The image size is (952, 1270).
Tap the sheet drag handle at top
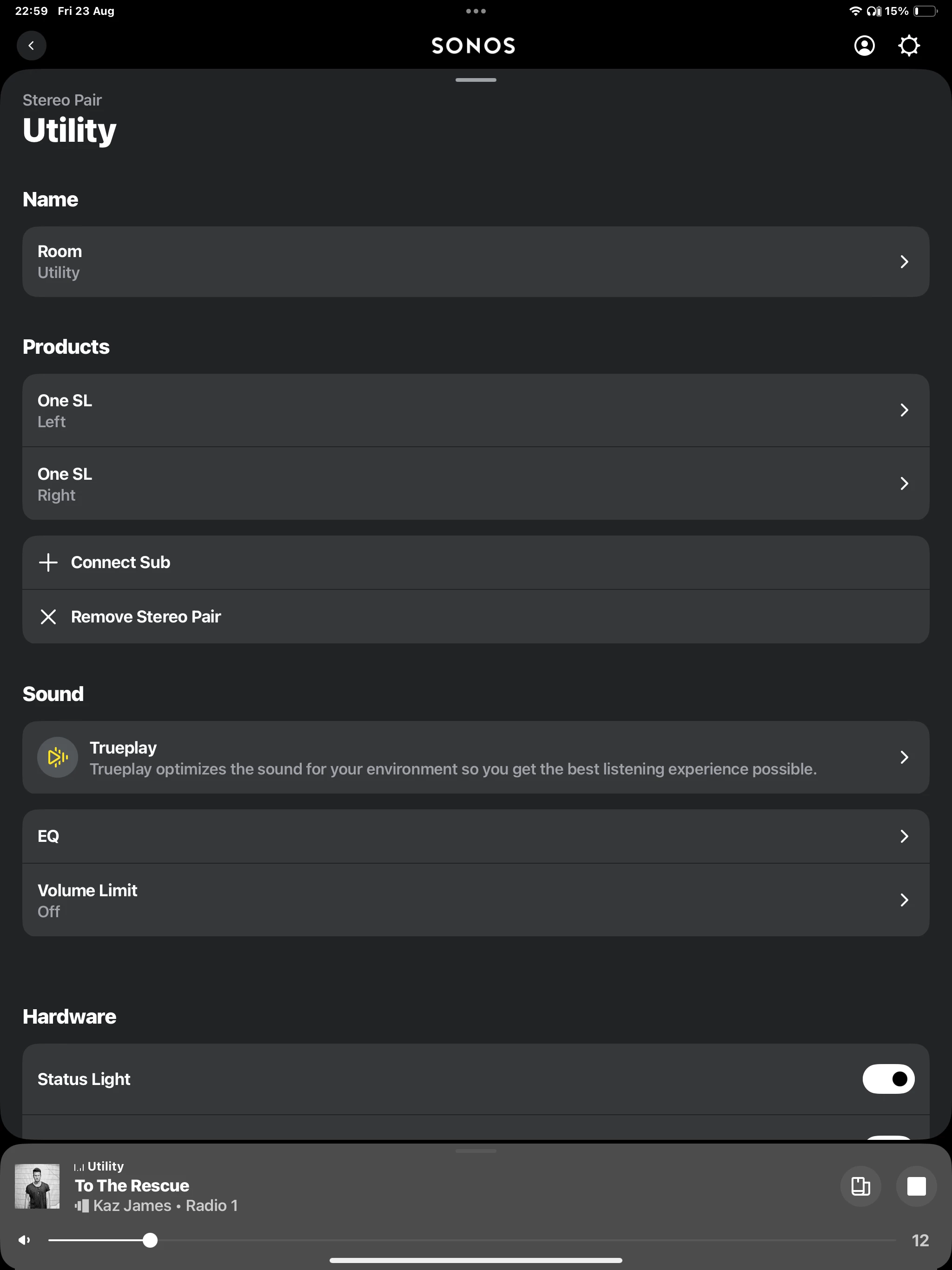476,80
